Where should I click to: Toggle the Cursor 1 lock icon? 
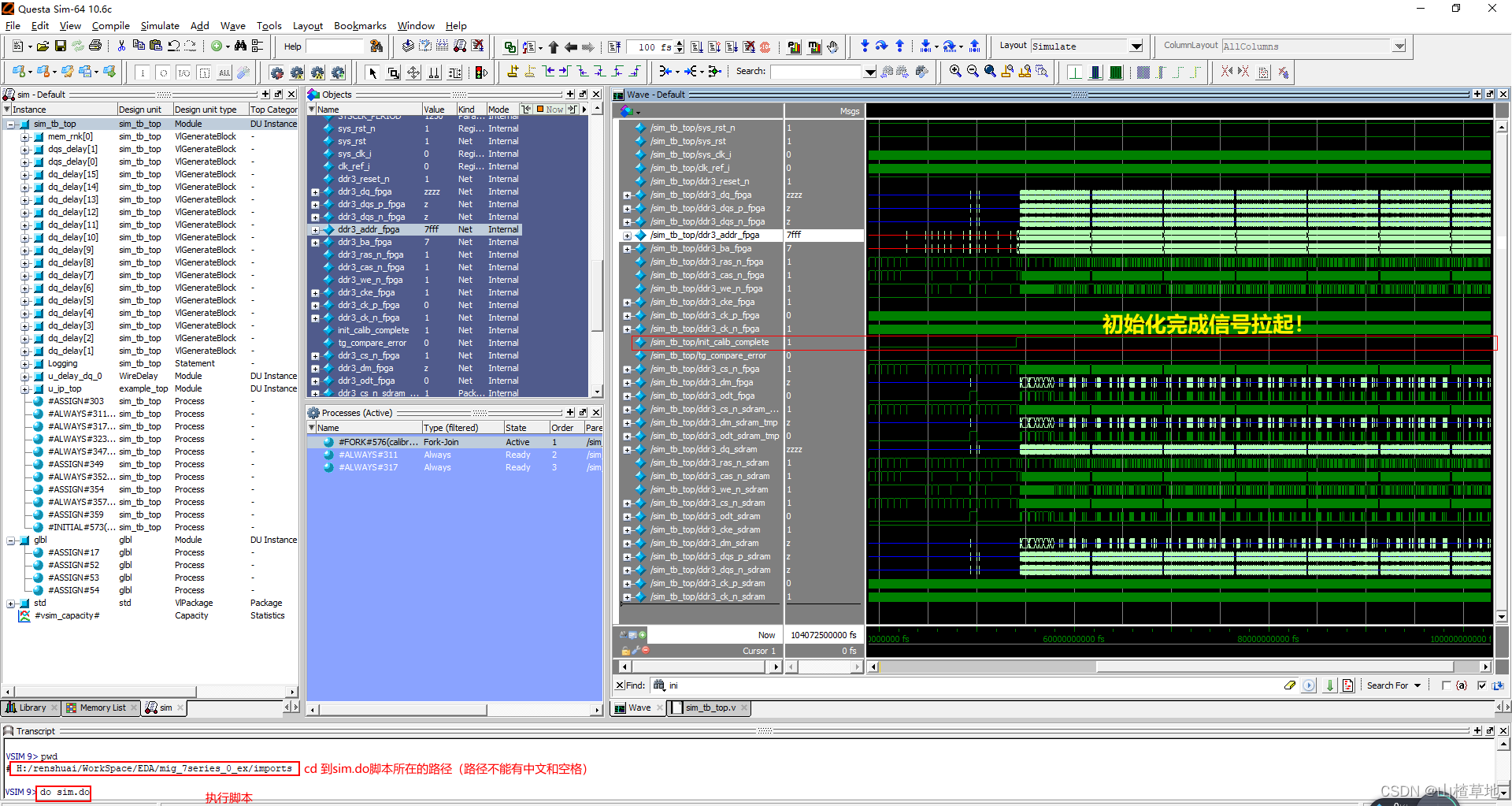(x=625, y=651)
